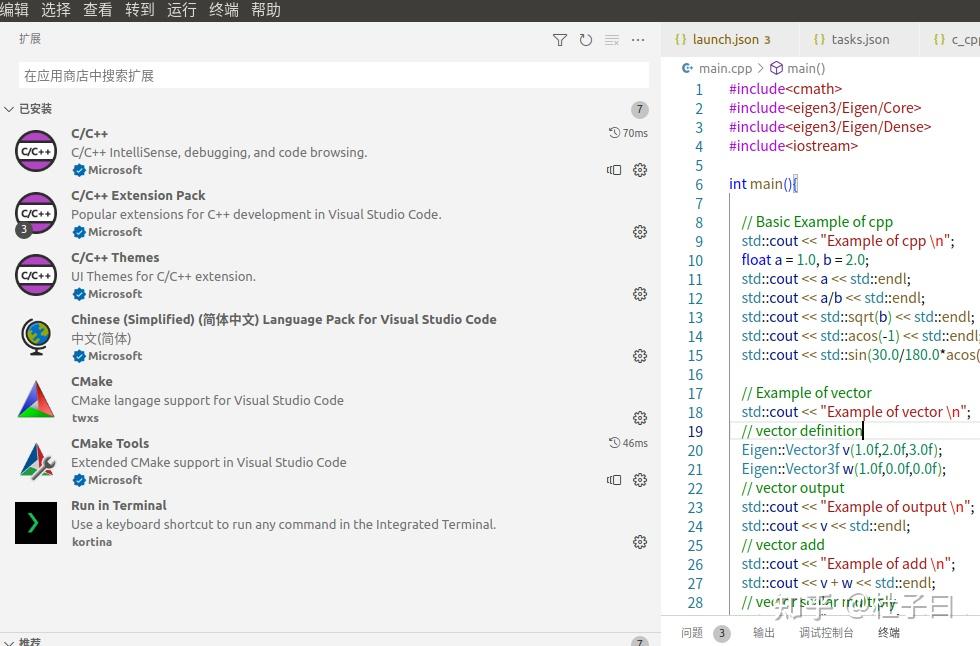980x646 pixels.
Task: Open C/C++ Themes extension title
Action: pyautogui.click(x=115, y=257)
